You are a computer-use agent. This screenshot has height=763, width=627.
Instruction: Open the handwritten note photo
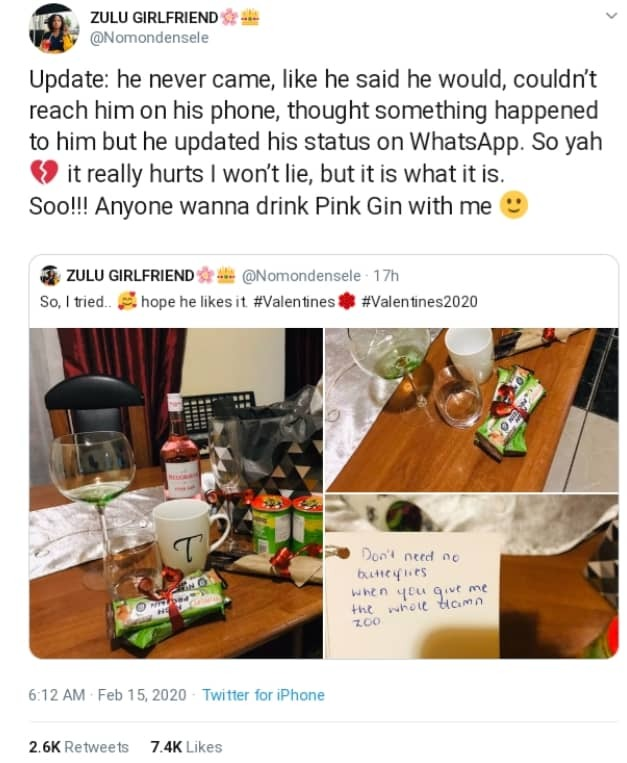point(472,577)
